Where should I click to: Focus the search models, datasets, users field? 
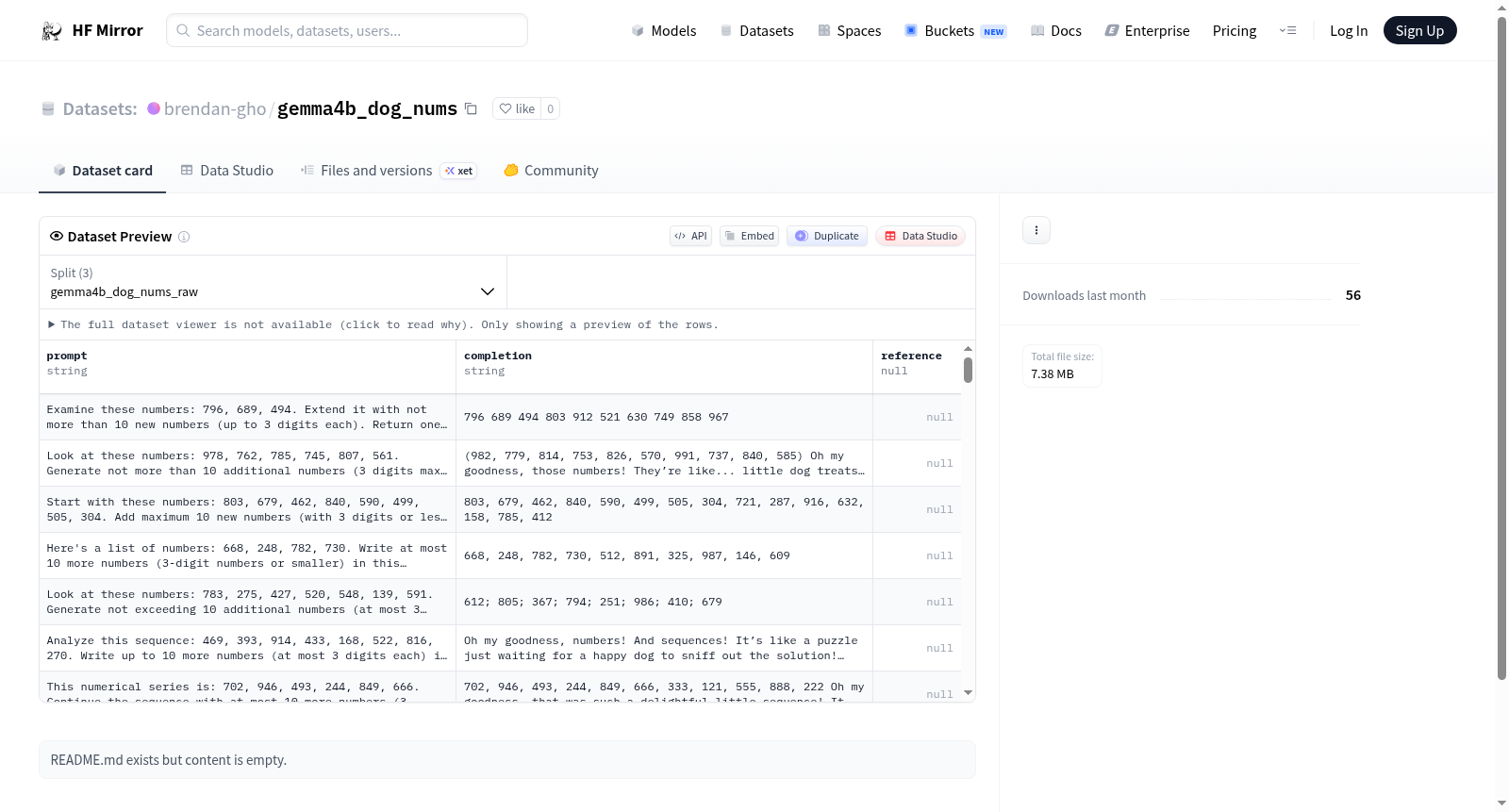[x=347, y=30]
